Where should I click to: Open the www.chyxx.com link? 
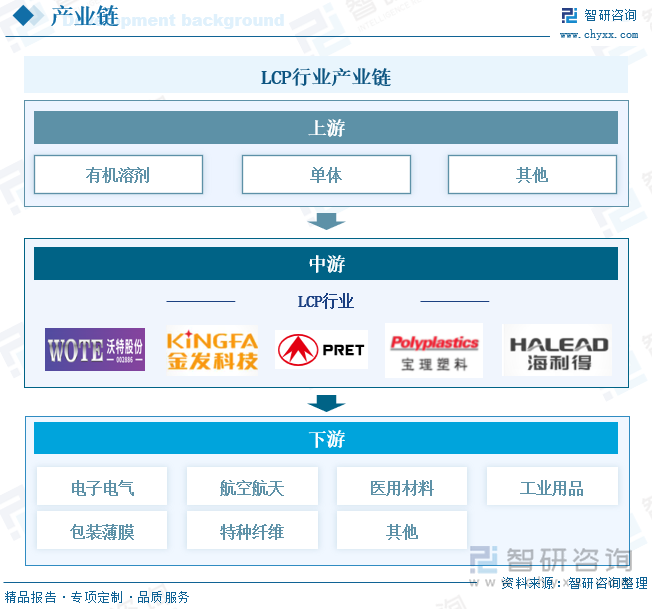599,35
